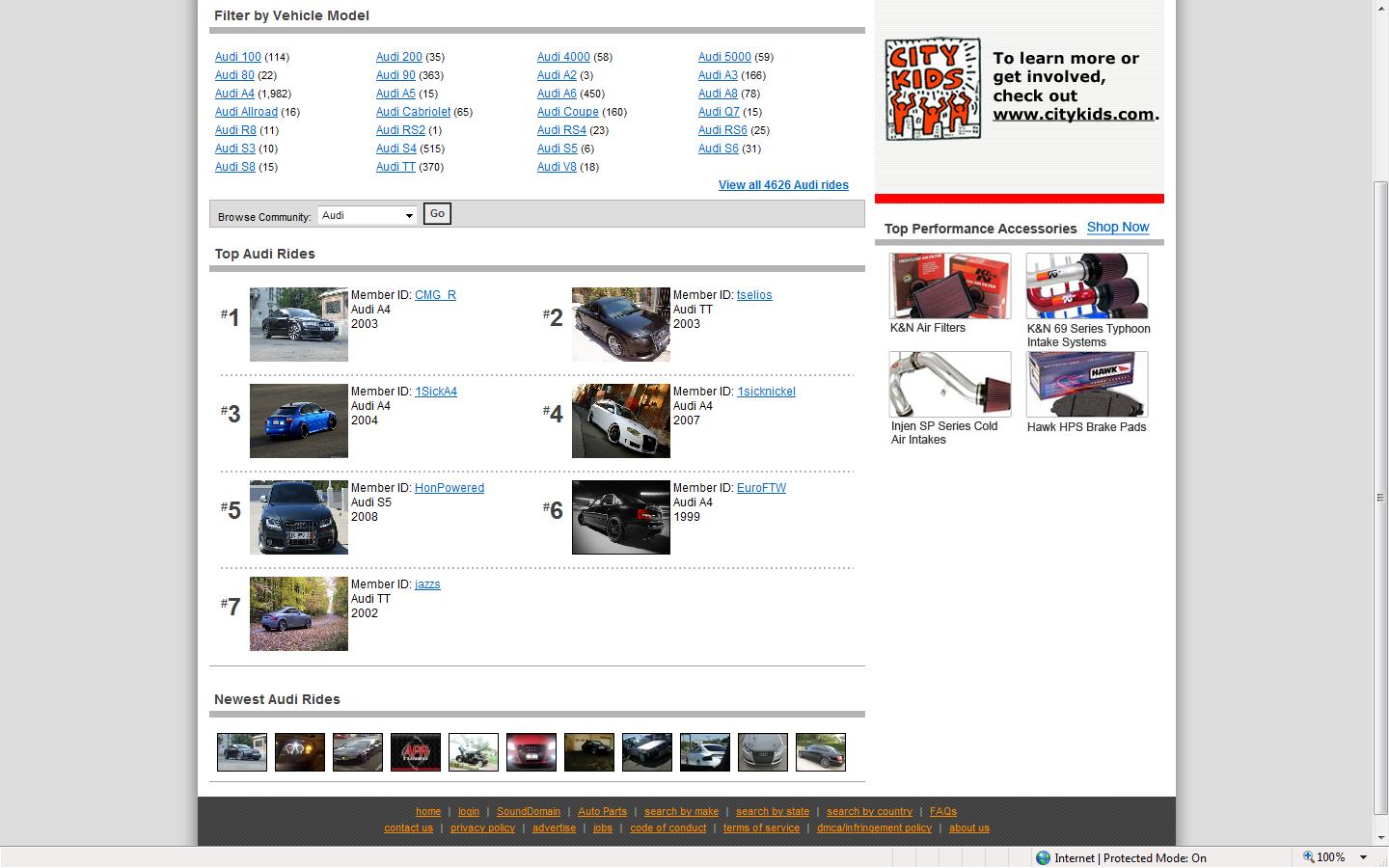Screen dimensions: 1389x868
Task: Click the Protected Mode globe icon
Action: click(1043, 857)
